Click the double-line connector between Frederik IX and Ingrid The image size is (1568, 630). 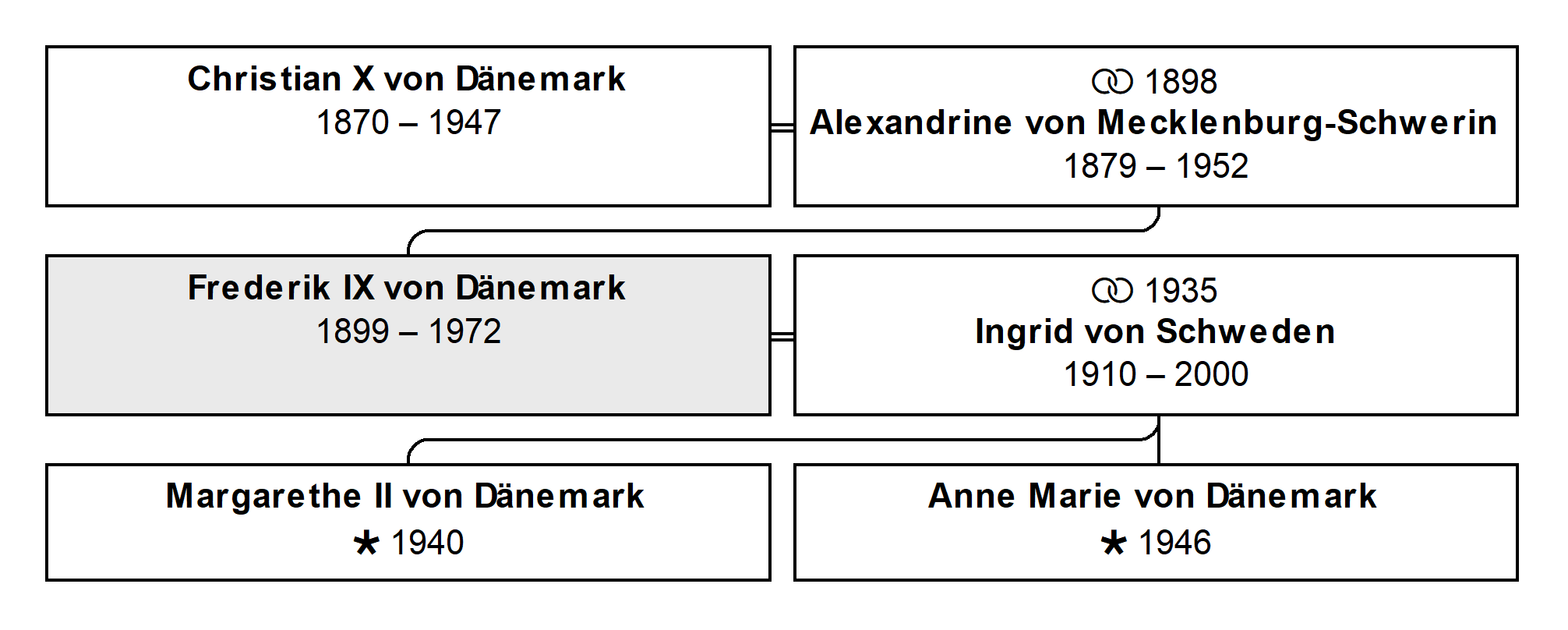pyautogui.click(x=782, y=336)
